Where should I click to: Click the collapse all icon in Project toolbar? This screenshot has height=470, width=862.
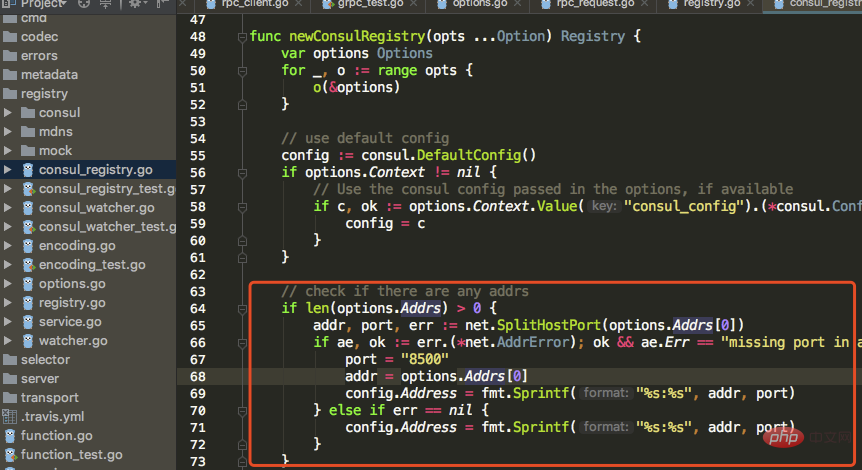(x=106, y=4)
